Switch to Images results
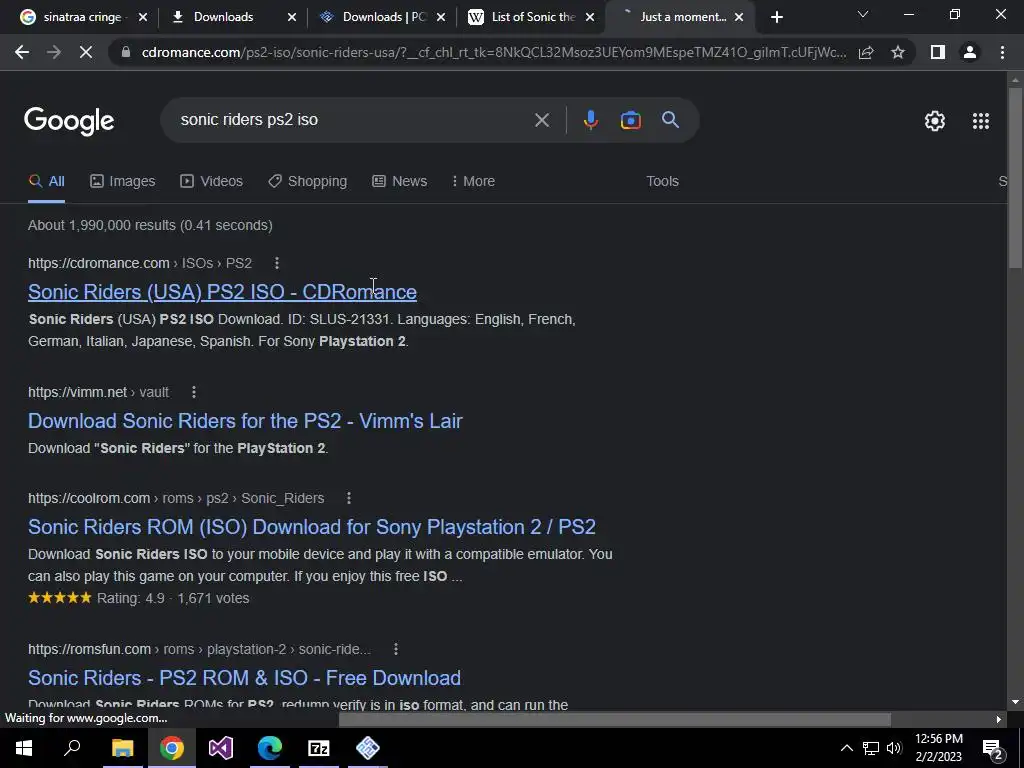This screenshot has height=768, width=1024. click(123, 182)
